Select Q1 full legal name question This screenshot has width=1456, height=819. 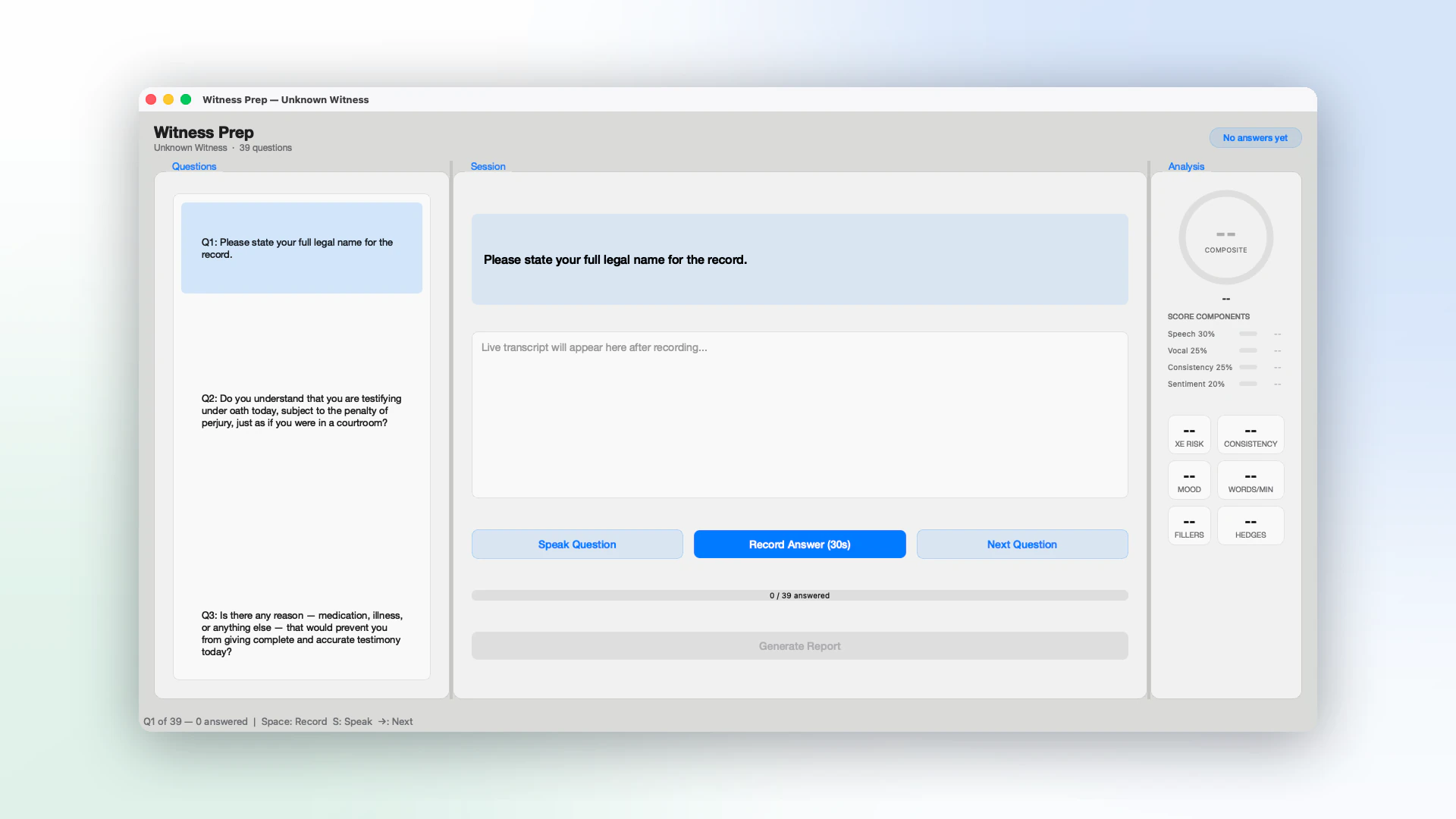click(x=301, y=248)
